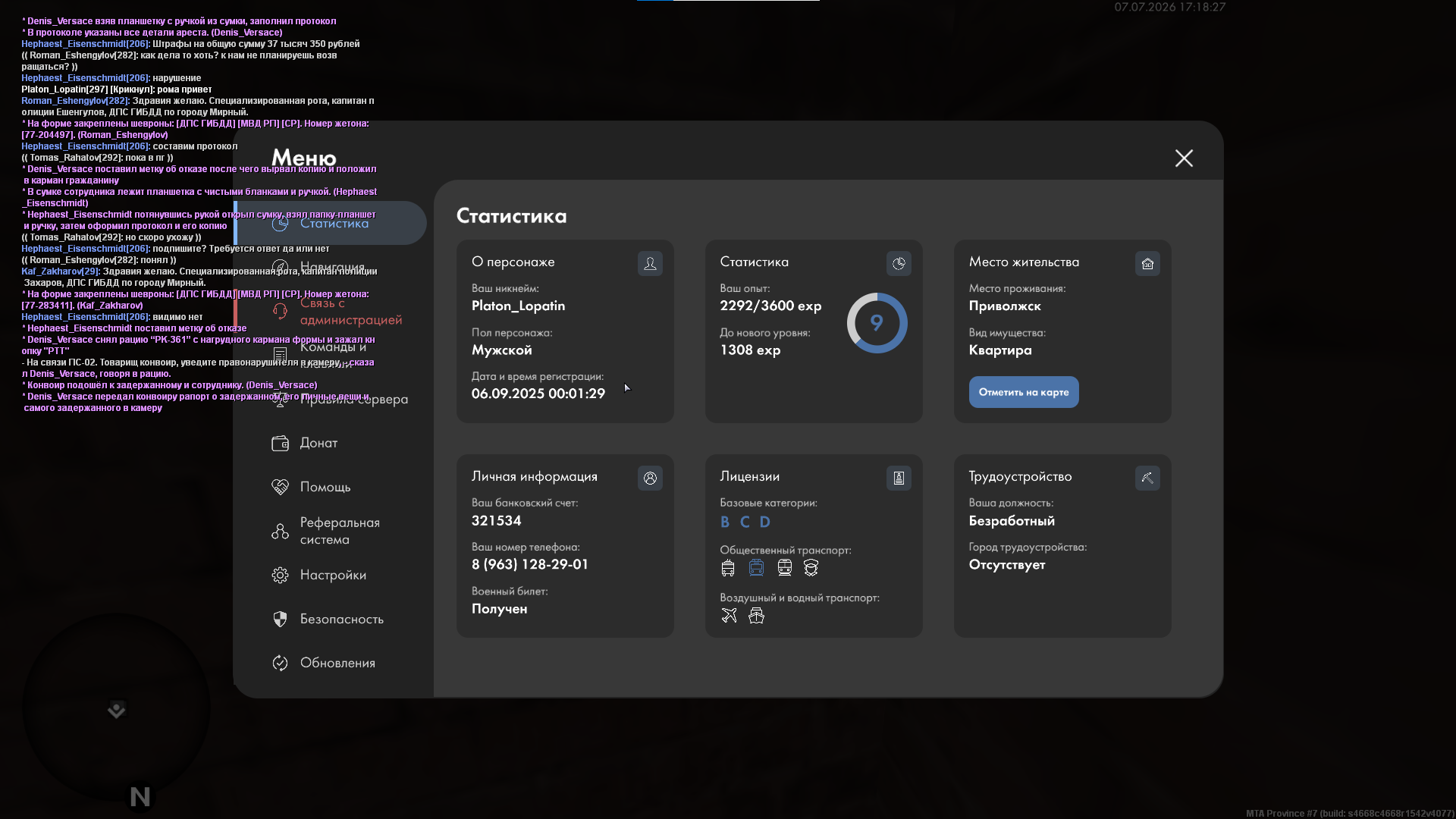Click the highlighted blue public transport license icon
The image size is (1456, 819).
(756, 568)
